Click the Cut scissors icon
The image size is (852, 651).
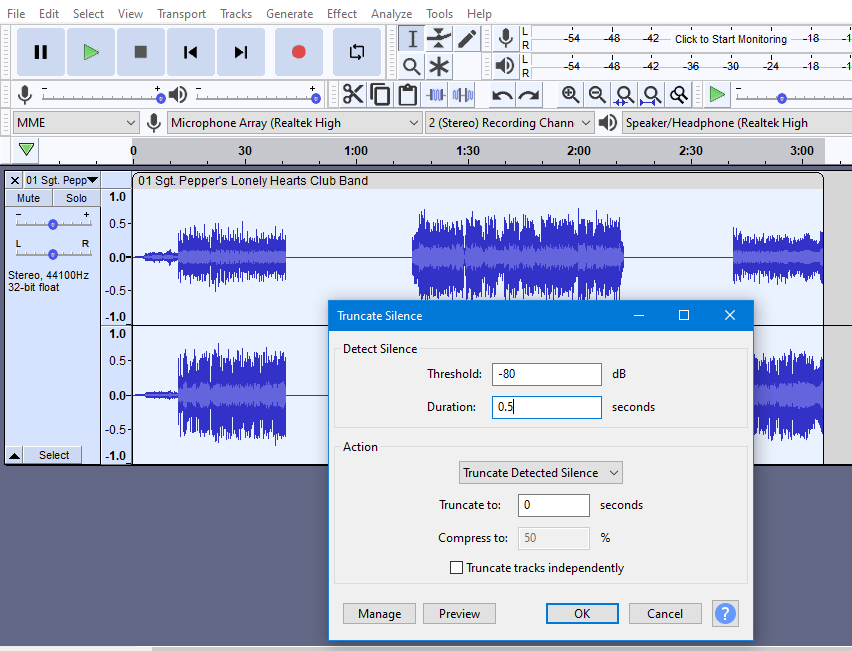click(x=353, y=95)
